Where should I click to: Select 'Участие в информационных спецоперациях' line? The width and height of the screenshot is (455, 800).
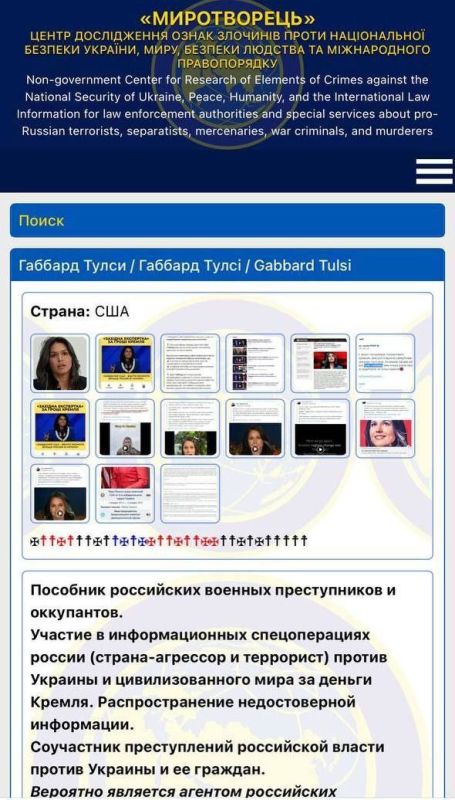pyautogui.click(x=200, y=635)
